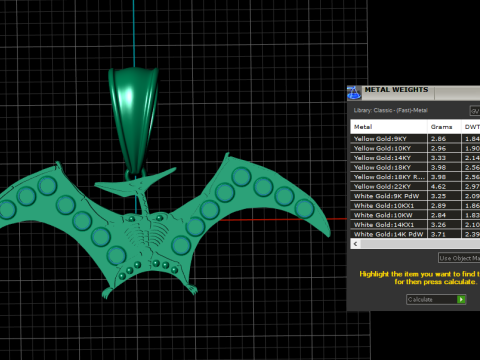Click the green arrow on Calculate
The height and width of the screenshot is (360, 480).
tap(461, 299)
